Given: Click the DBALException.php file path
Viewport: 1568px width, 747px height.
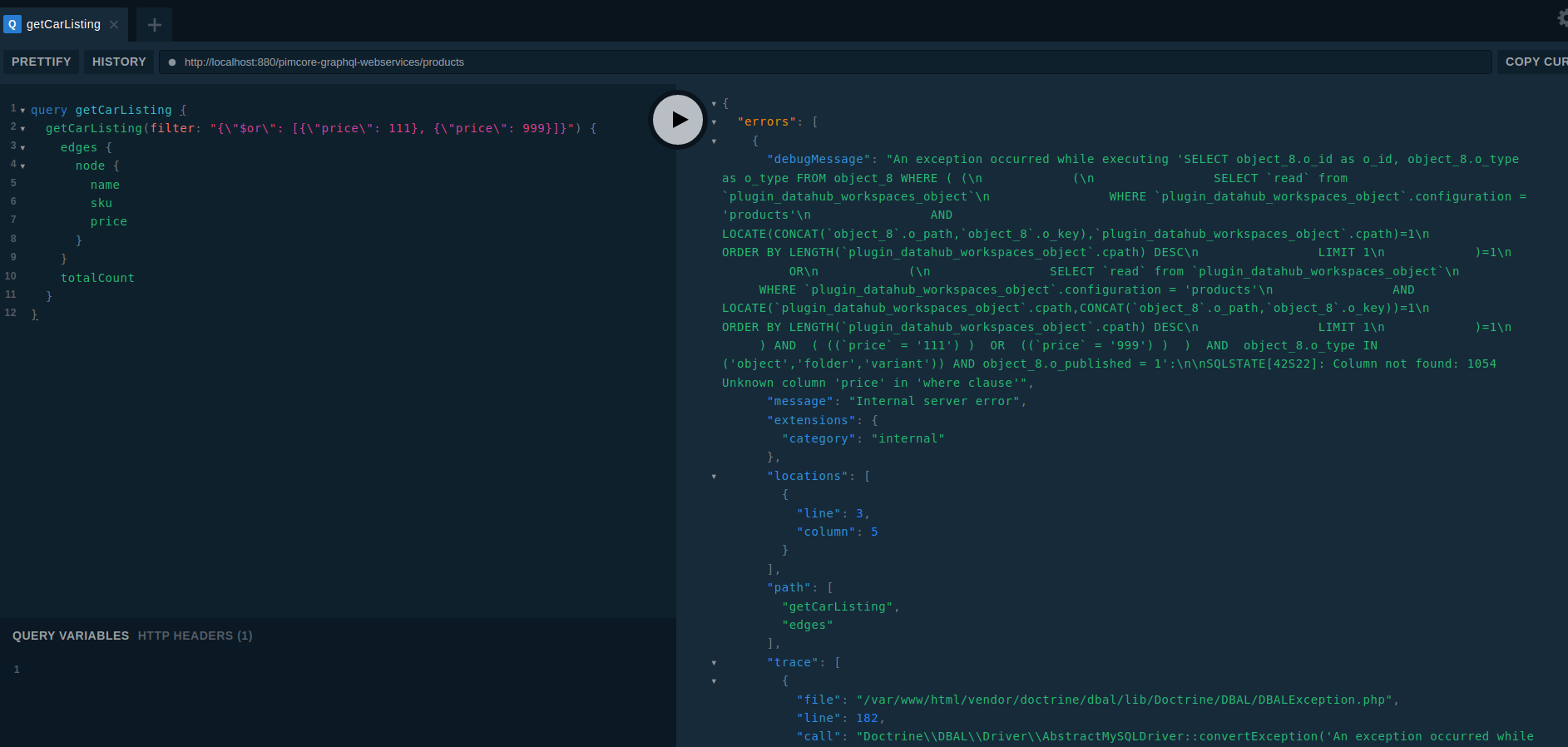Looking at the screenshot, I should coord(1124,700).
